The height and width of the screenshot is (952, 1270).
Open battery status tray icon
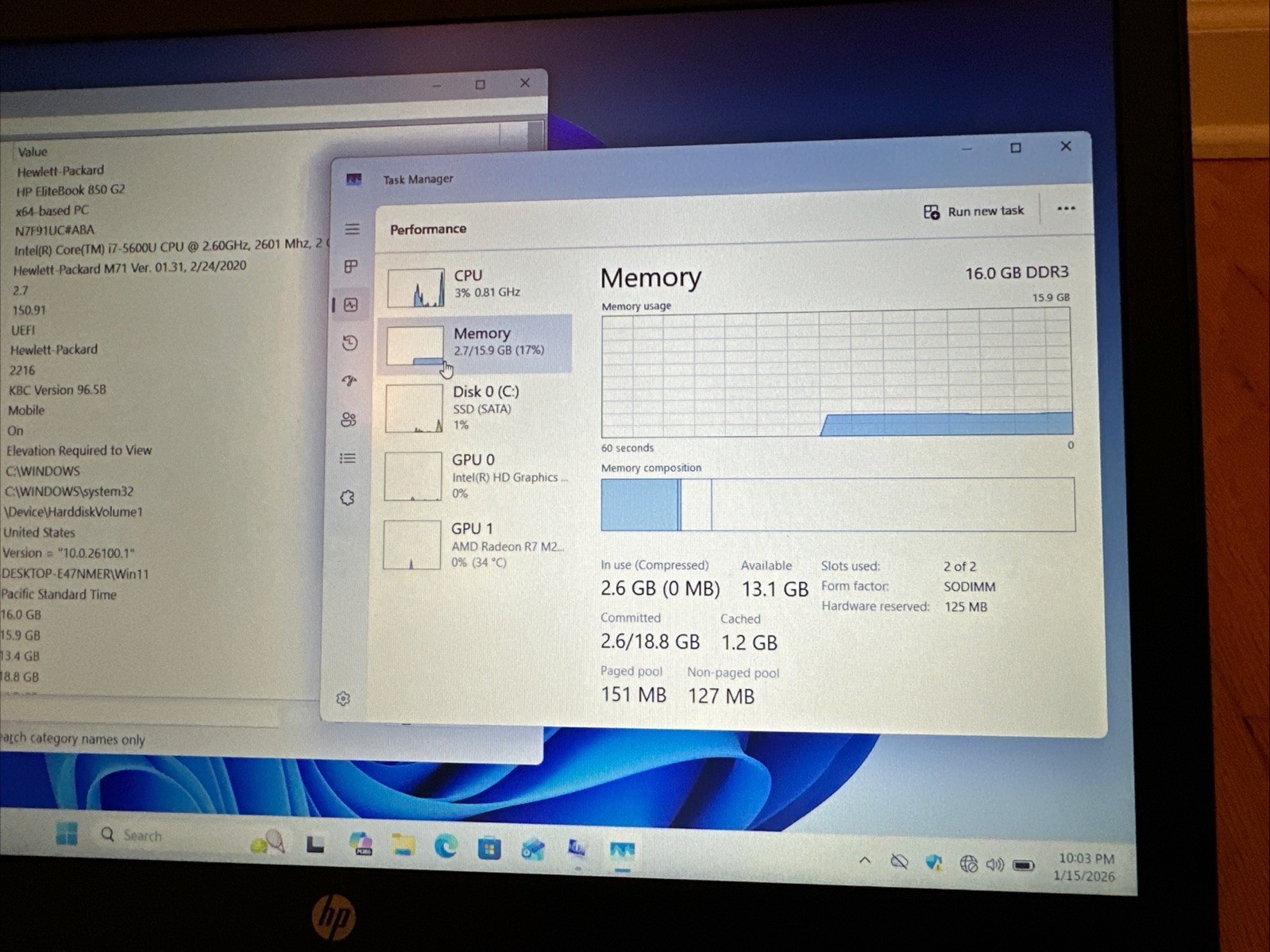pos(1024,865)
